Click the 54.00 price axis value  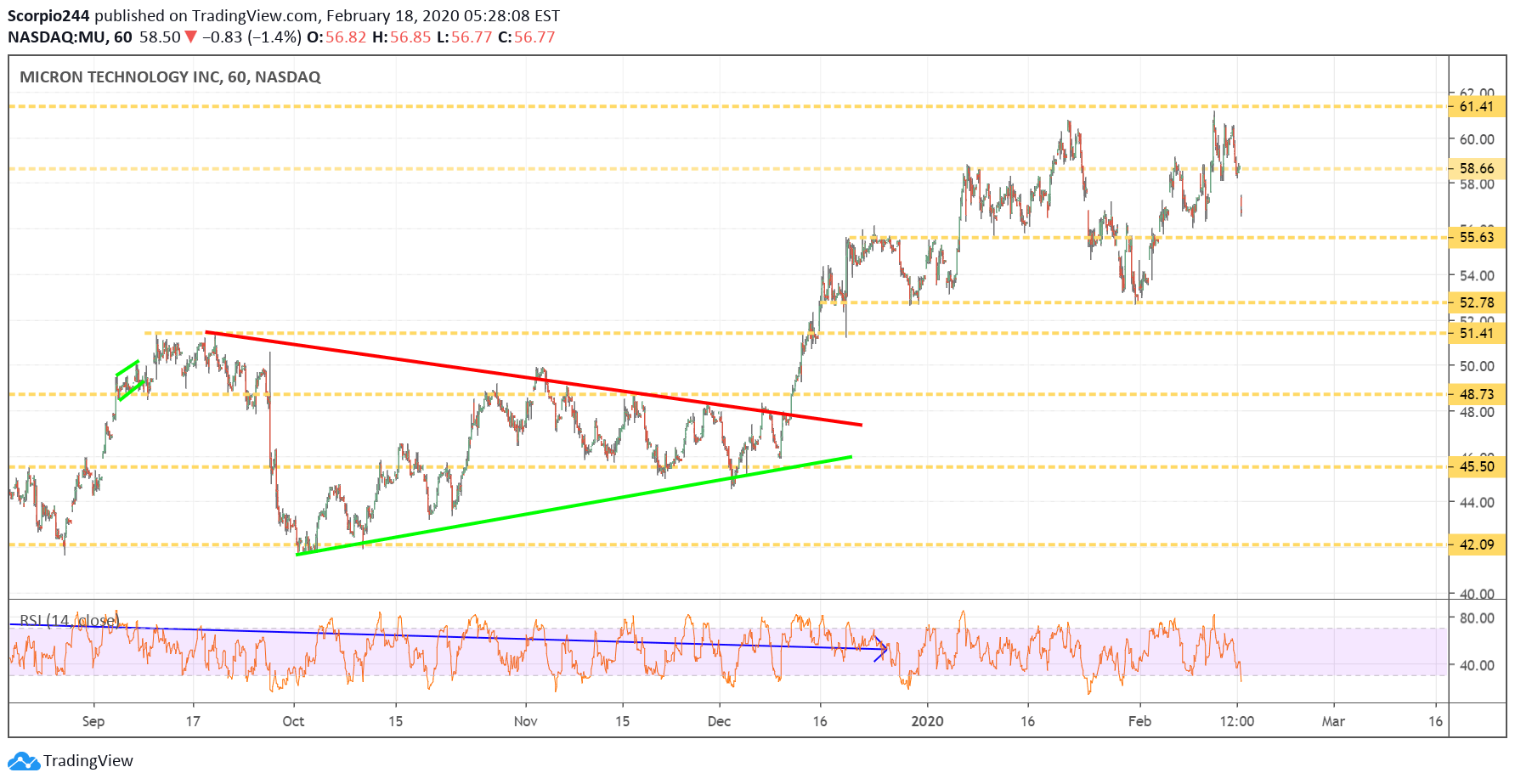pos(1477,275)
